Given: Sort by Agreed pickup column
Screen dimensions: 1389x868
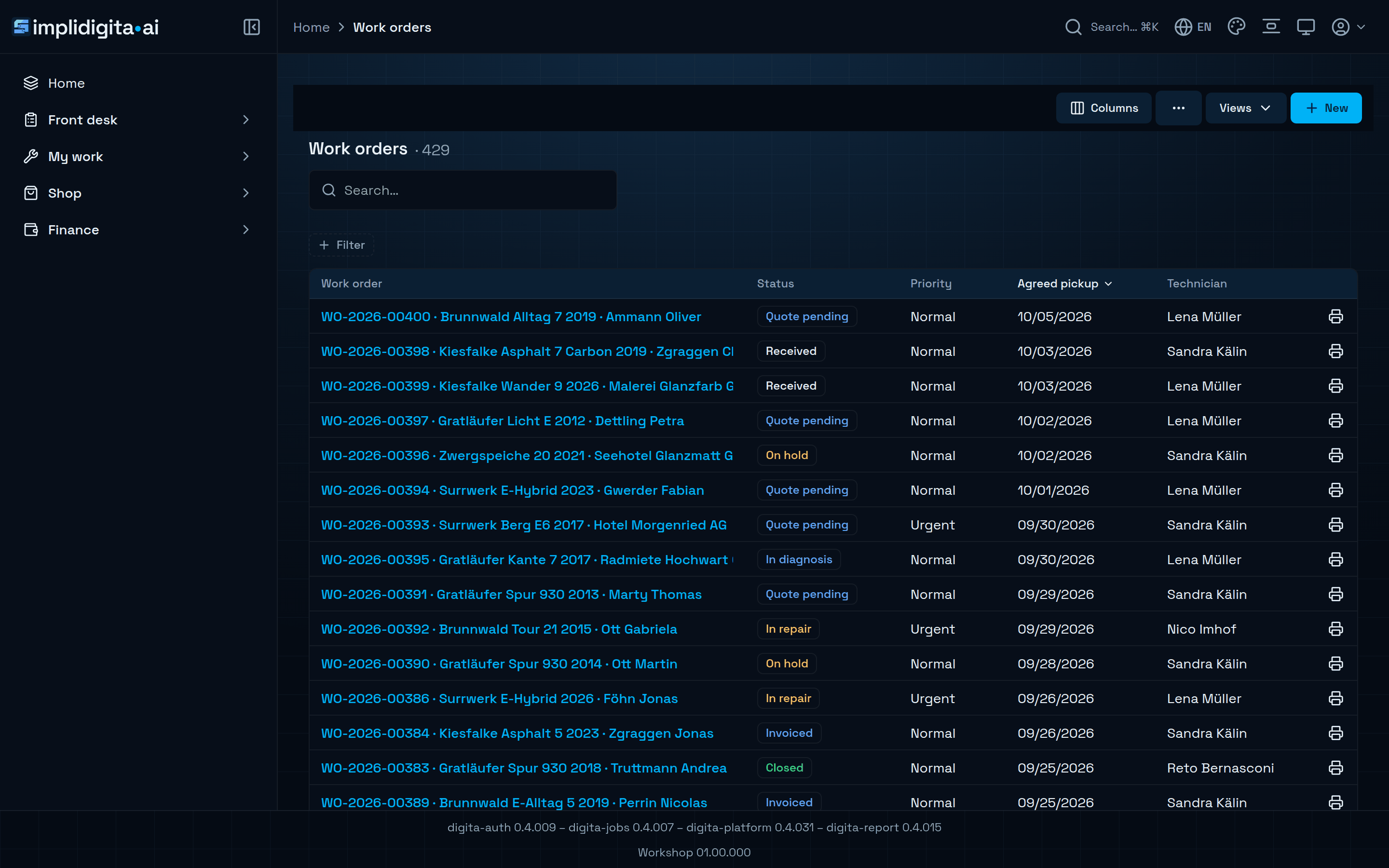Looking at the screenshot, I should (1065, 284).
